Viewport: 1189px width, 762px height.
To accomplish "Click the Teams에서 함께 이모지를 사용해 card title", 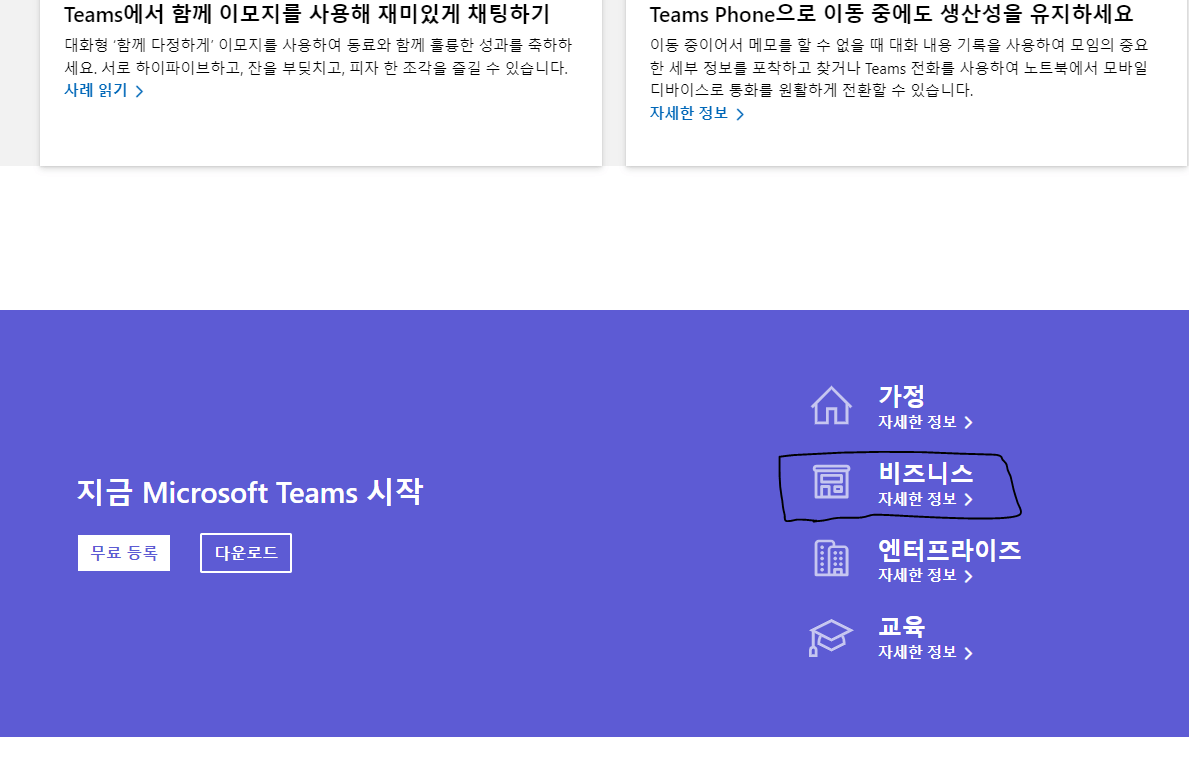I will click(x=307, y=14).
